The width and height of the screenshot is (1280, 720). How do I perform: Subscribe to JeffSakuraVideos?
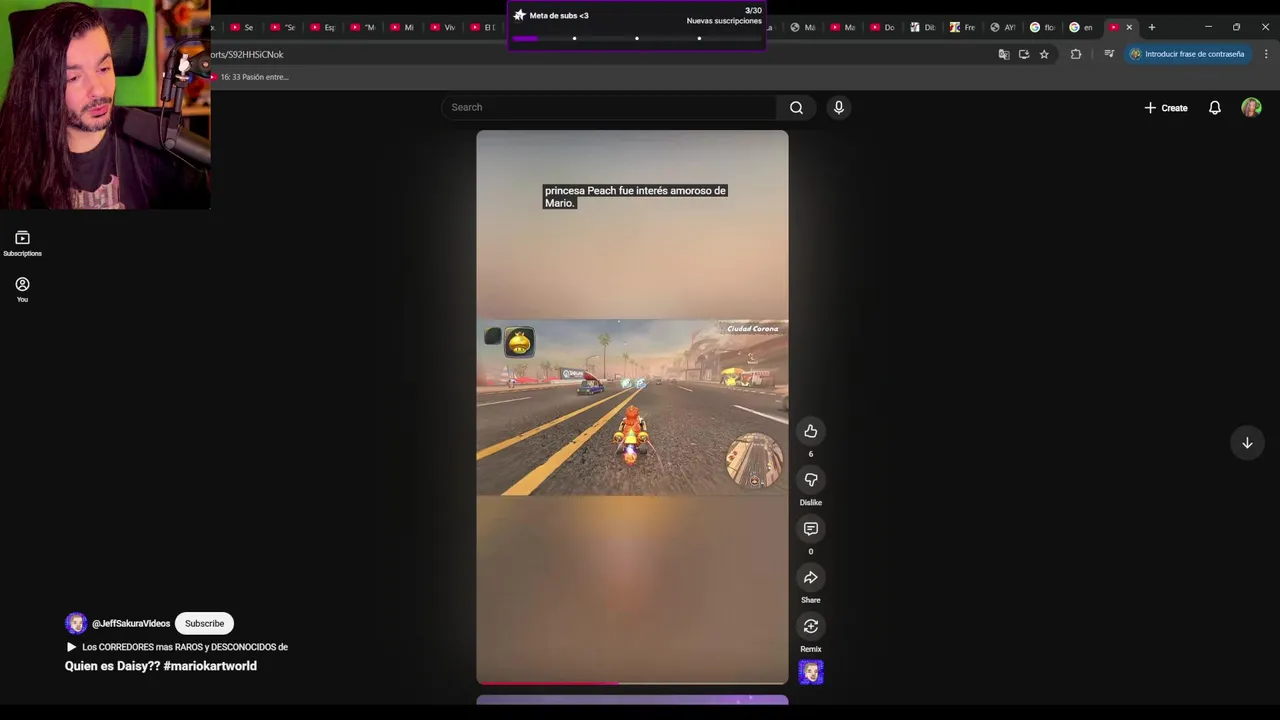[204, 623]
